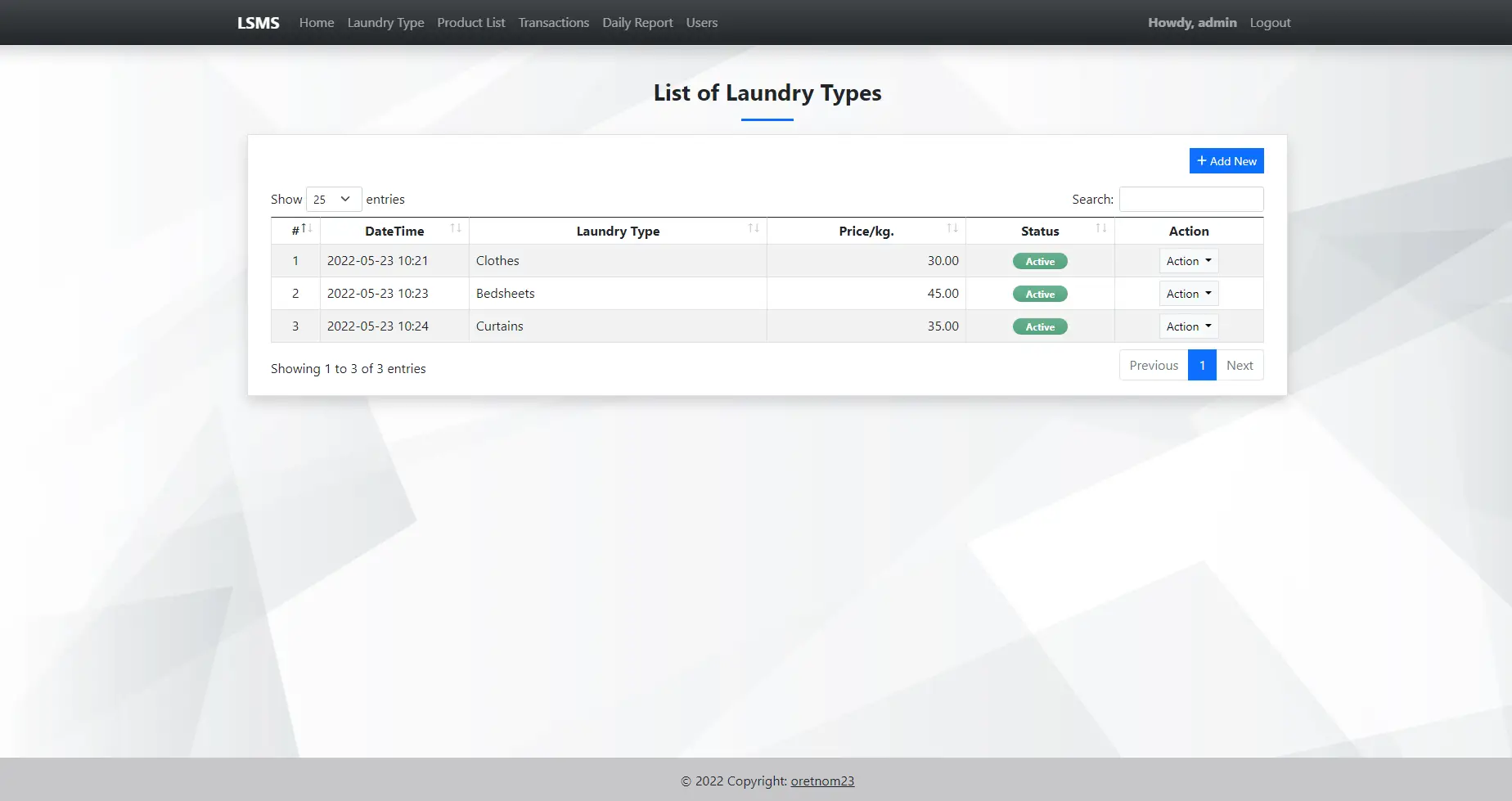Click 'Showing 1 to 3 of 3 entries' text
Image resolution: width=1512 pixels, height=801 pixels.
click(x=349, y=369)
